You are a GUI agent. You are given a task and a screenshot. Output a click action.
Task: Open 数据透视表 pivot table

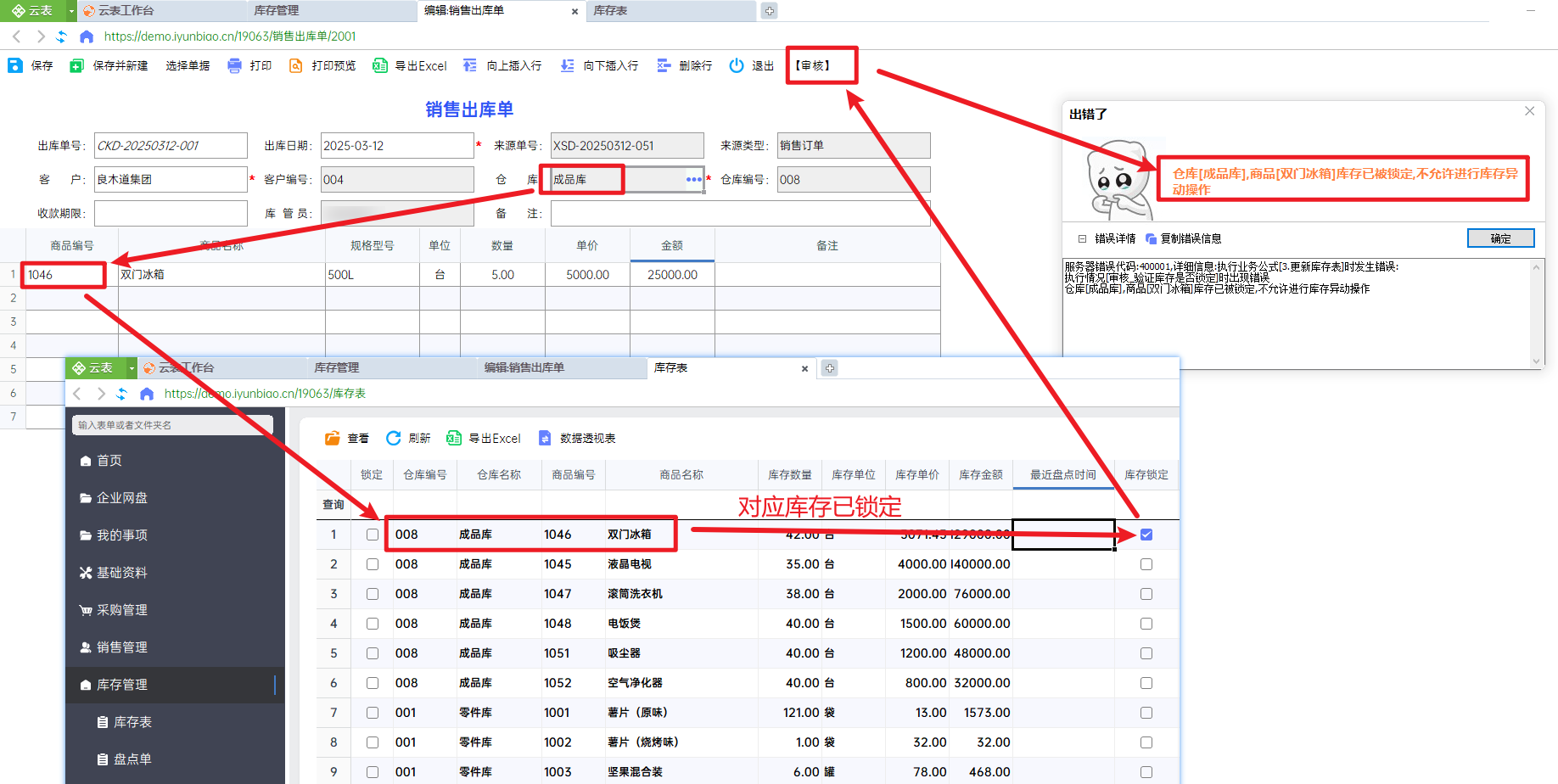click(x=577, y=439)
